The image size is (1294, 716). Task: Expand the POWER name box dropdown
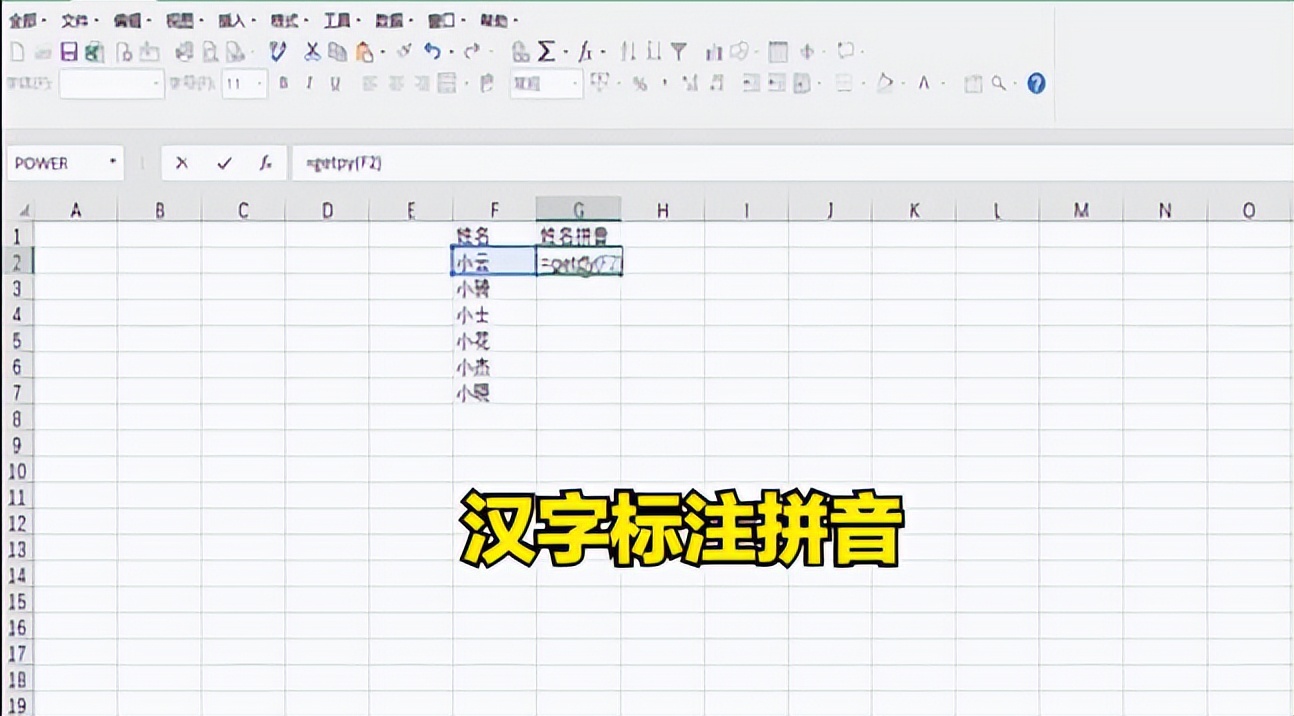coord(113,163)
